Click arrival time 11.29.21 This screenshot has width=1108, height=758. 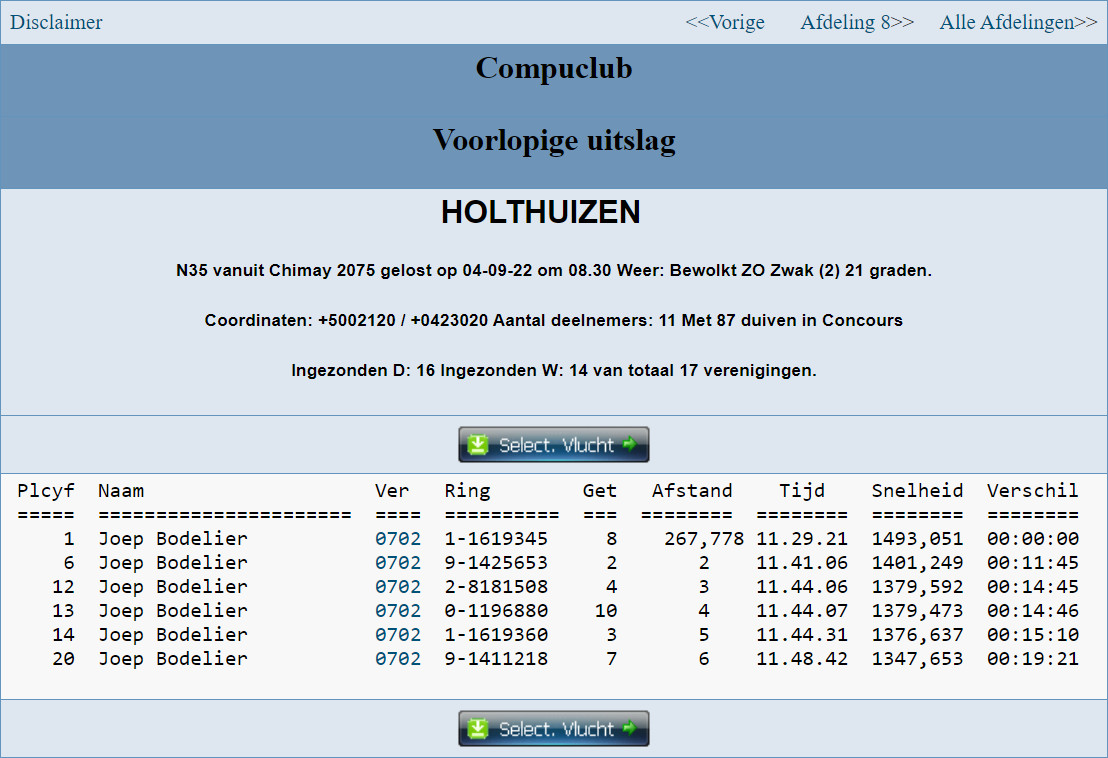click(802, 539)
